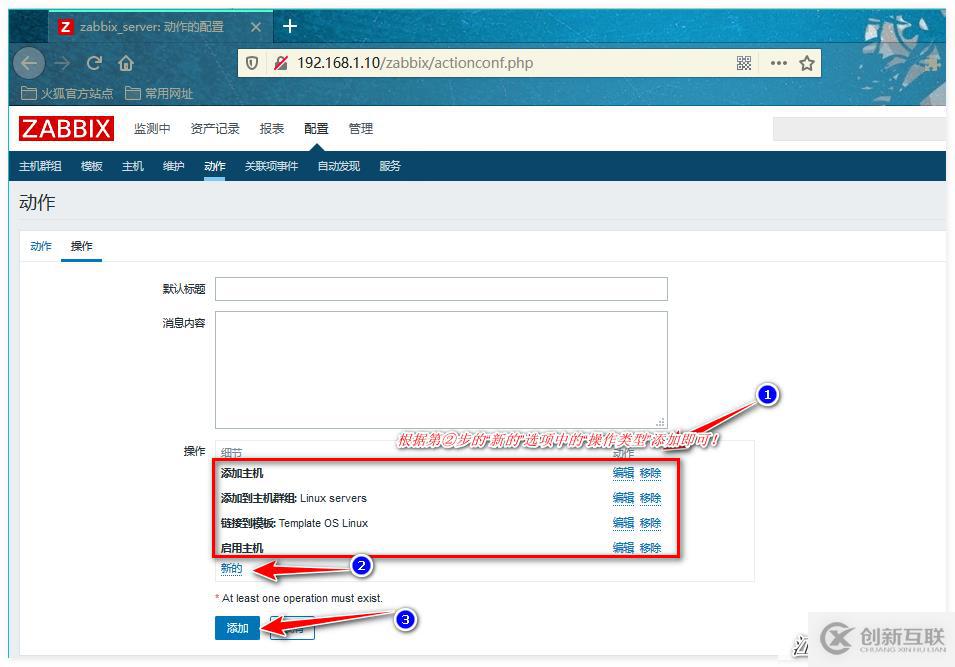Click the browser forward arrow
955x667 pixels.
pos(62,63)
